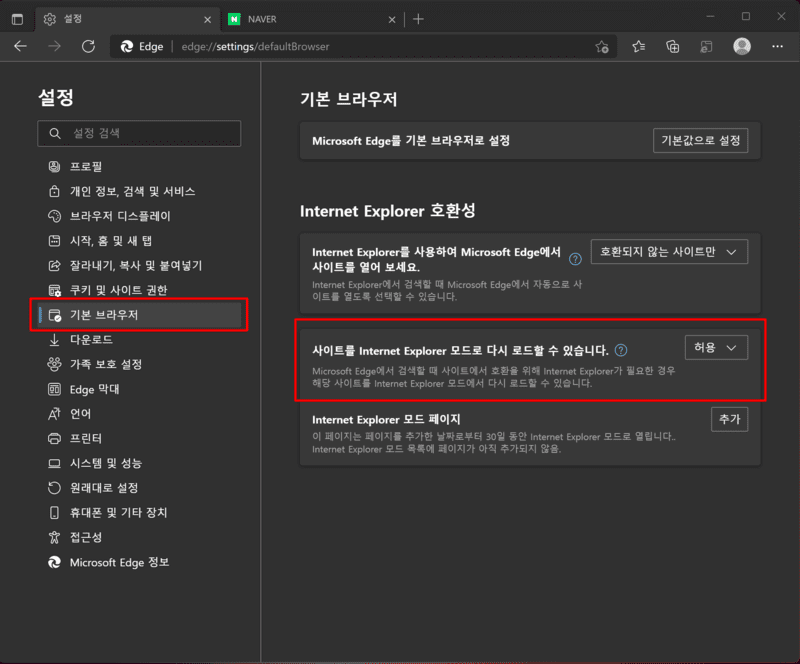Close the NAVER tab

pyautogui.click(x=392, y=19)
